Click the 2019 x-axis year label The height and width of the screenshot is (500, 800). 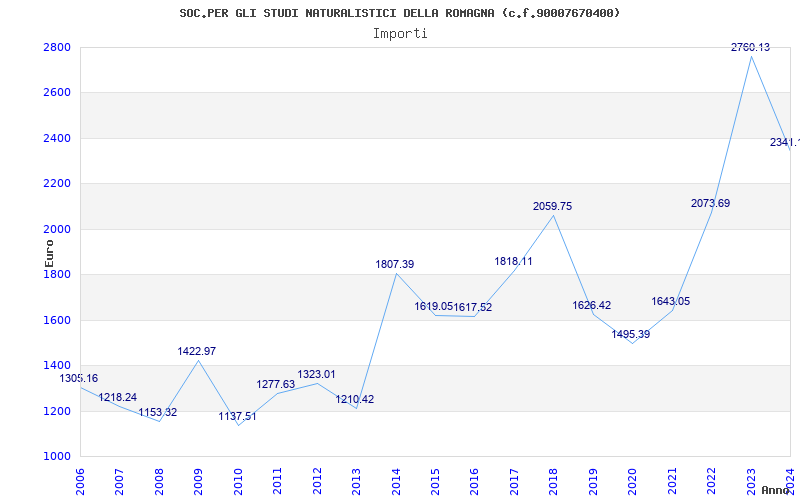point(593,481)
